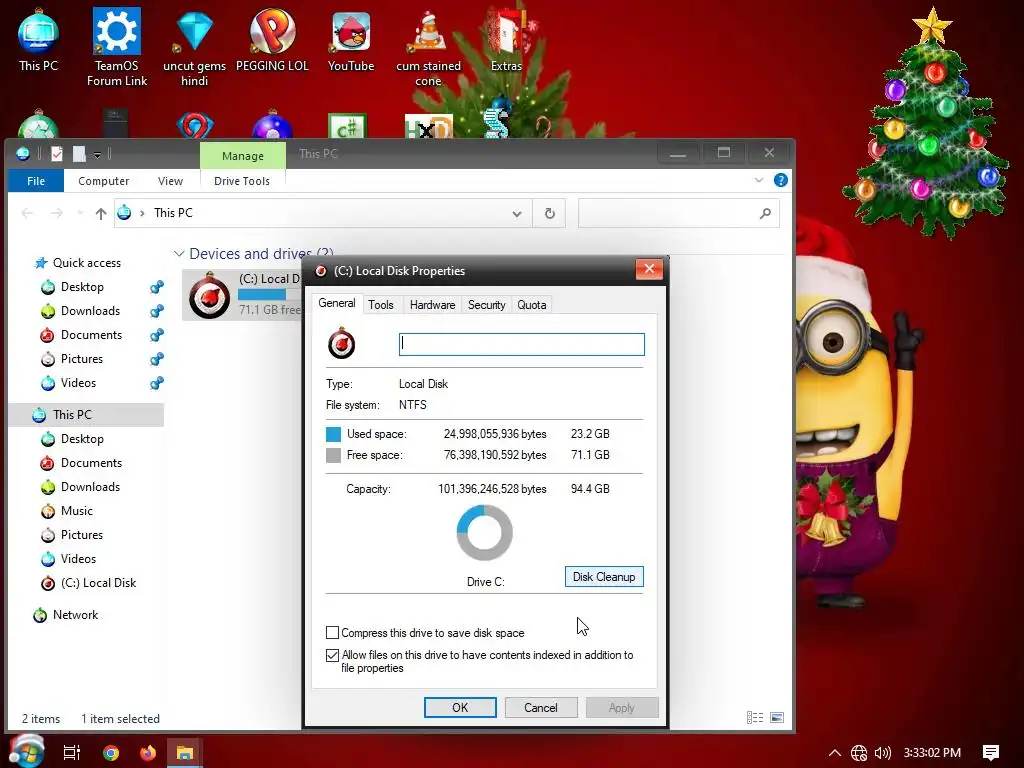
Task: Go up one folder level arrow
Action: pyautogui.click(x=101, y=214)
